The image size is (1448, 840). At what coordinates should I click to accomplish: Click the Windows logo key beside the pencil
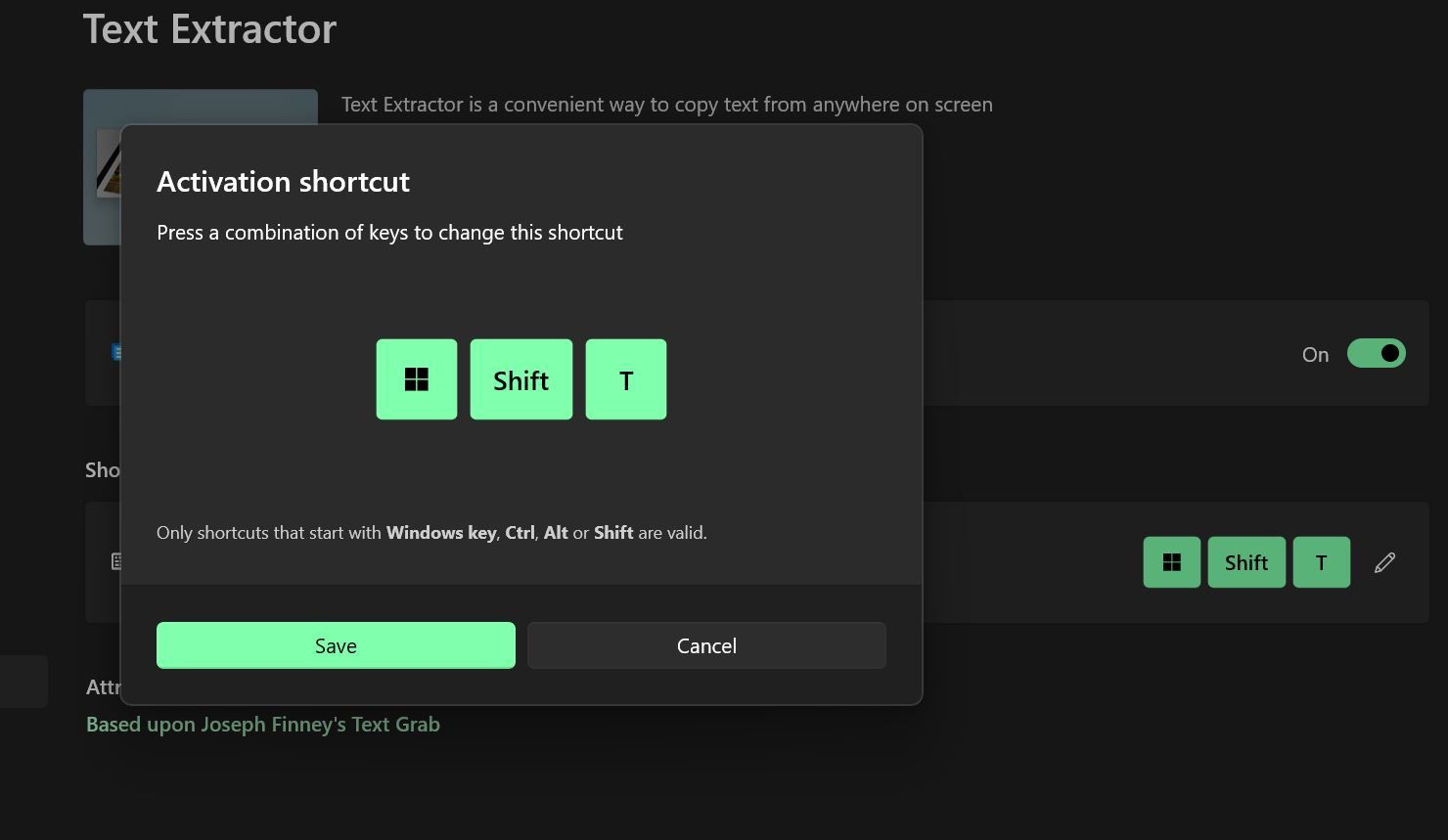(1172, 562)
